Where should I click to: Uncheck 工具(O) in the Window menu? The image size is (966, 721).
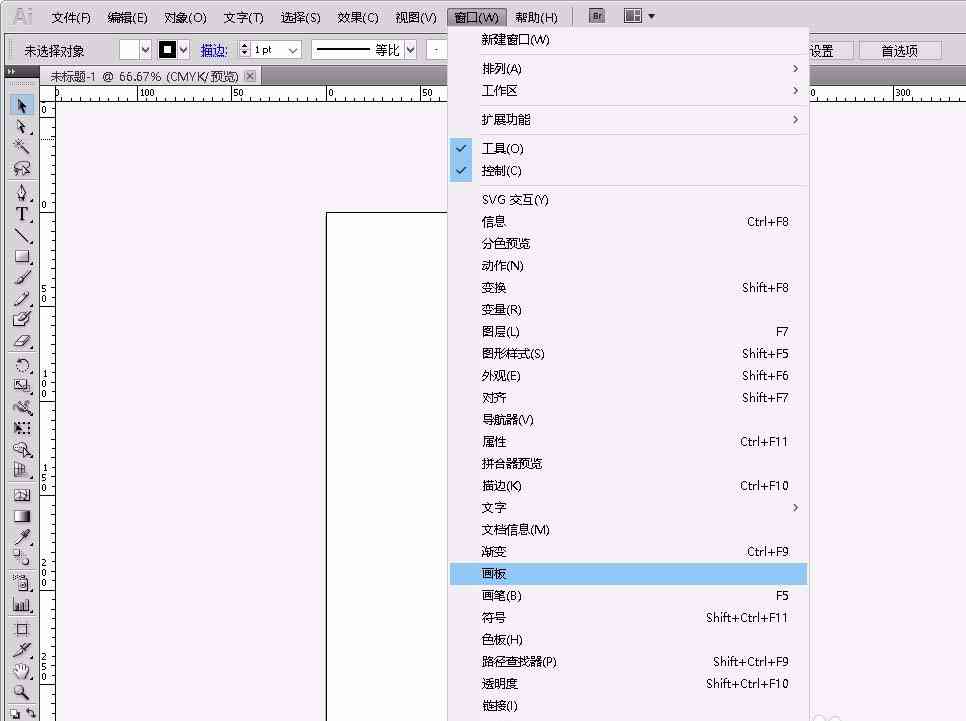pos(628,149)
